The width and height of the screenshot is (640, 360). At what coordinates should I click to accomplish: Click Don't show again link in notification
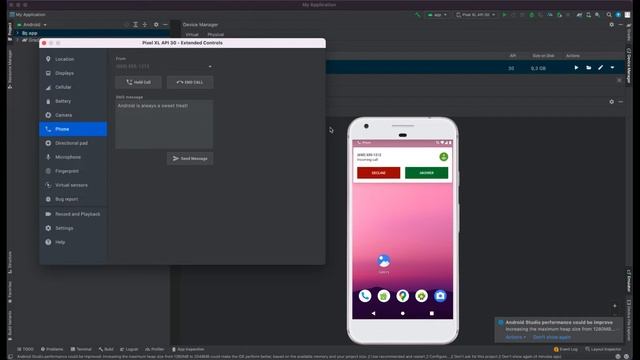(551, 337)
